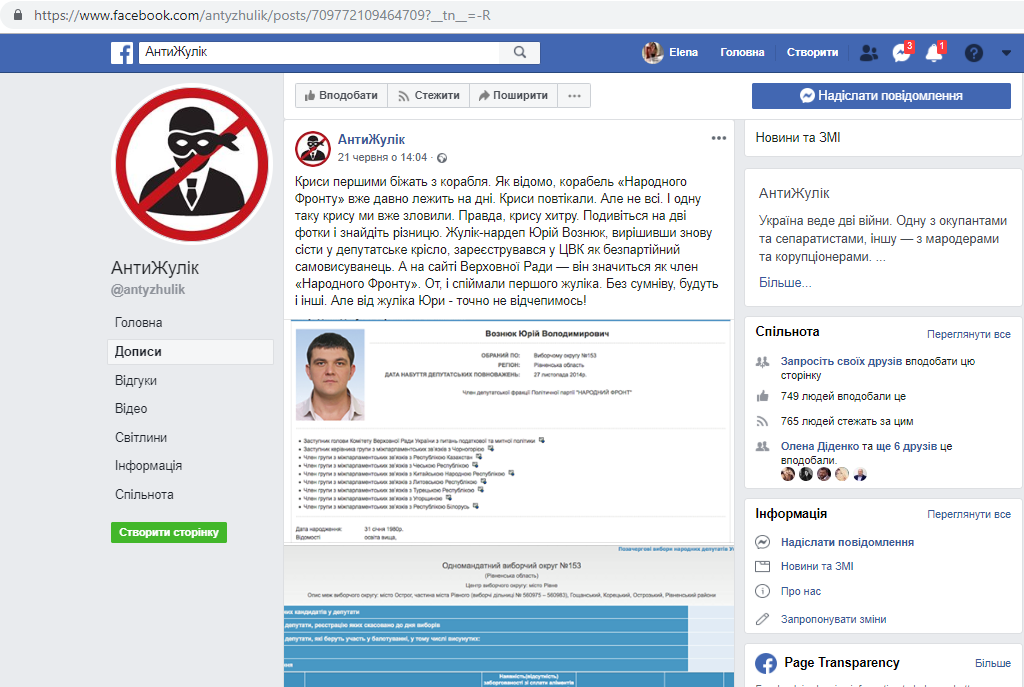Click Переглянути все next to Інформація
1024x687 pixels.
(x=968, y=515)
